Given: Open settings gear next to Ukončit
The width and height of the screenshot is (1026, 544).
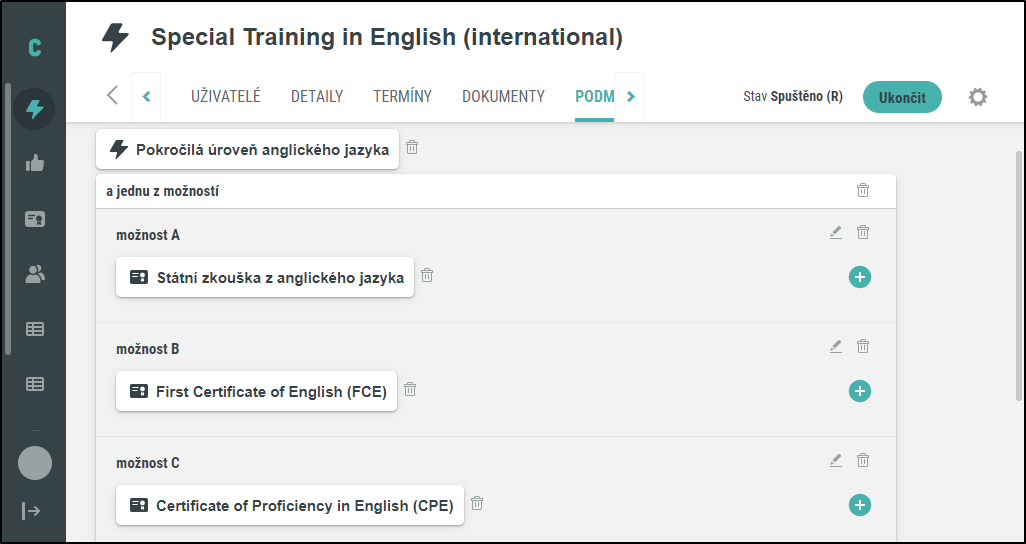Looking at the screenshot, I should 978,98.
